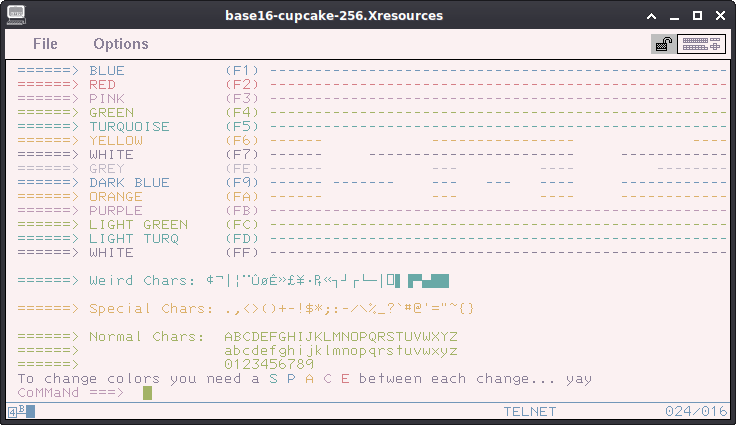
Task: Click the (FC) key hint
Action: tap(242, 224)
